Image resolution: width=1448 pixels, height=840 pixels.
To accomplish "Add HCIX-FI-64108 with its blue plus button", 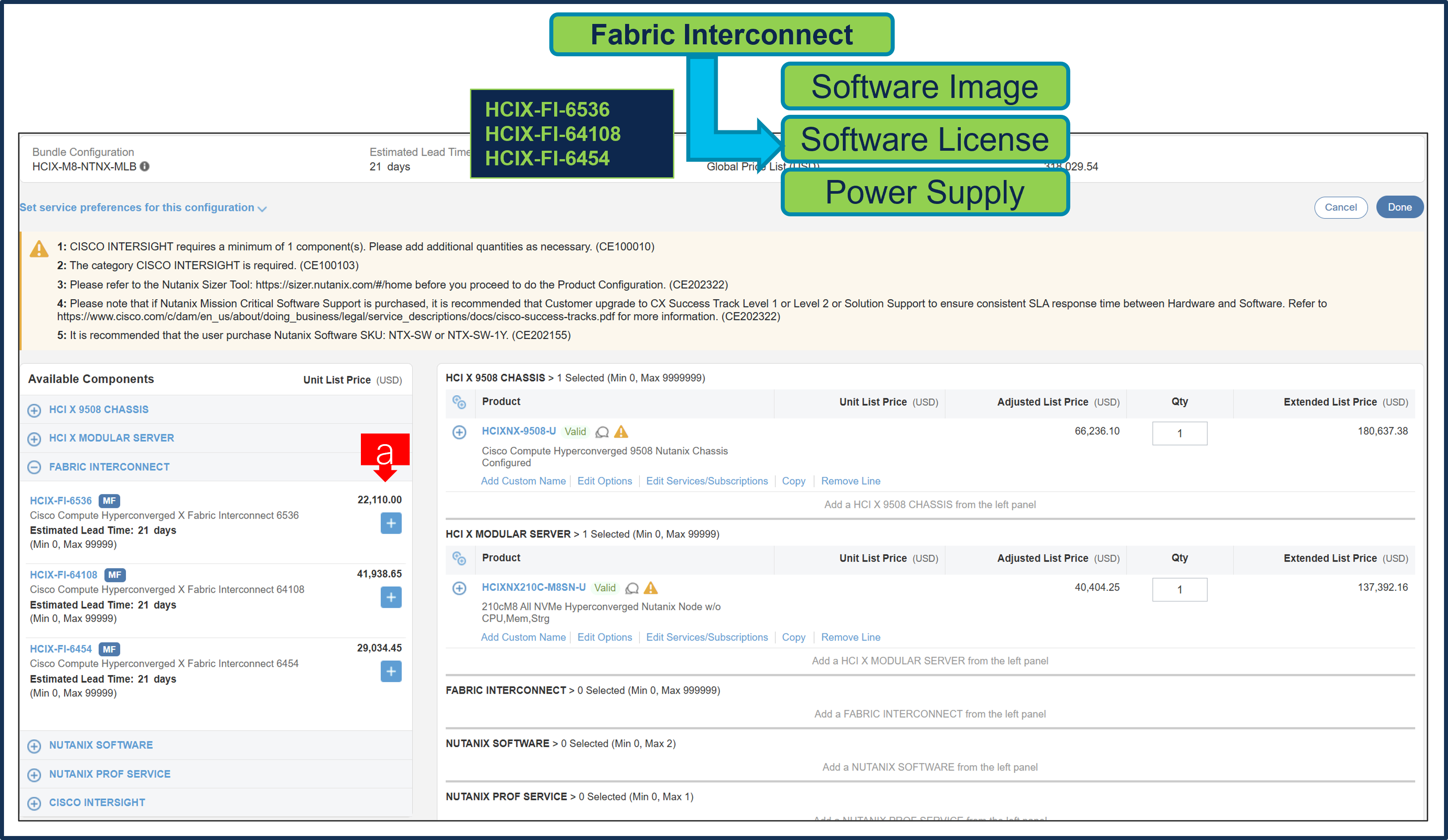I will (391, 597).
